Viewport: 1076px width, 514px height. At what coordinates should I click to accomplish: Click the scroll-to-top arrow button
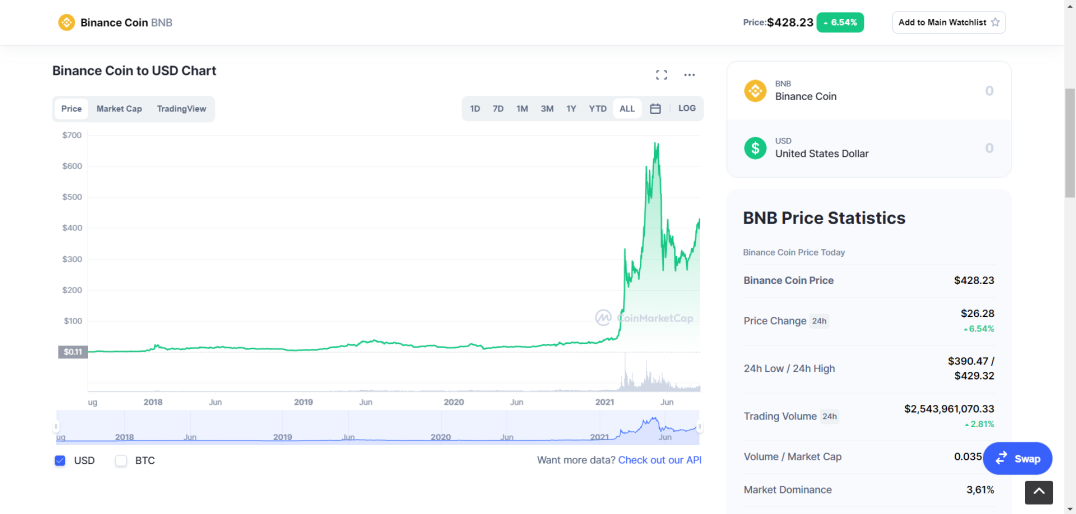tap(1039, 491)
